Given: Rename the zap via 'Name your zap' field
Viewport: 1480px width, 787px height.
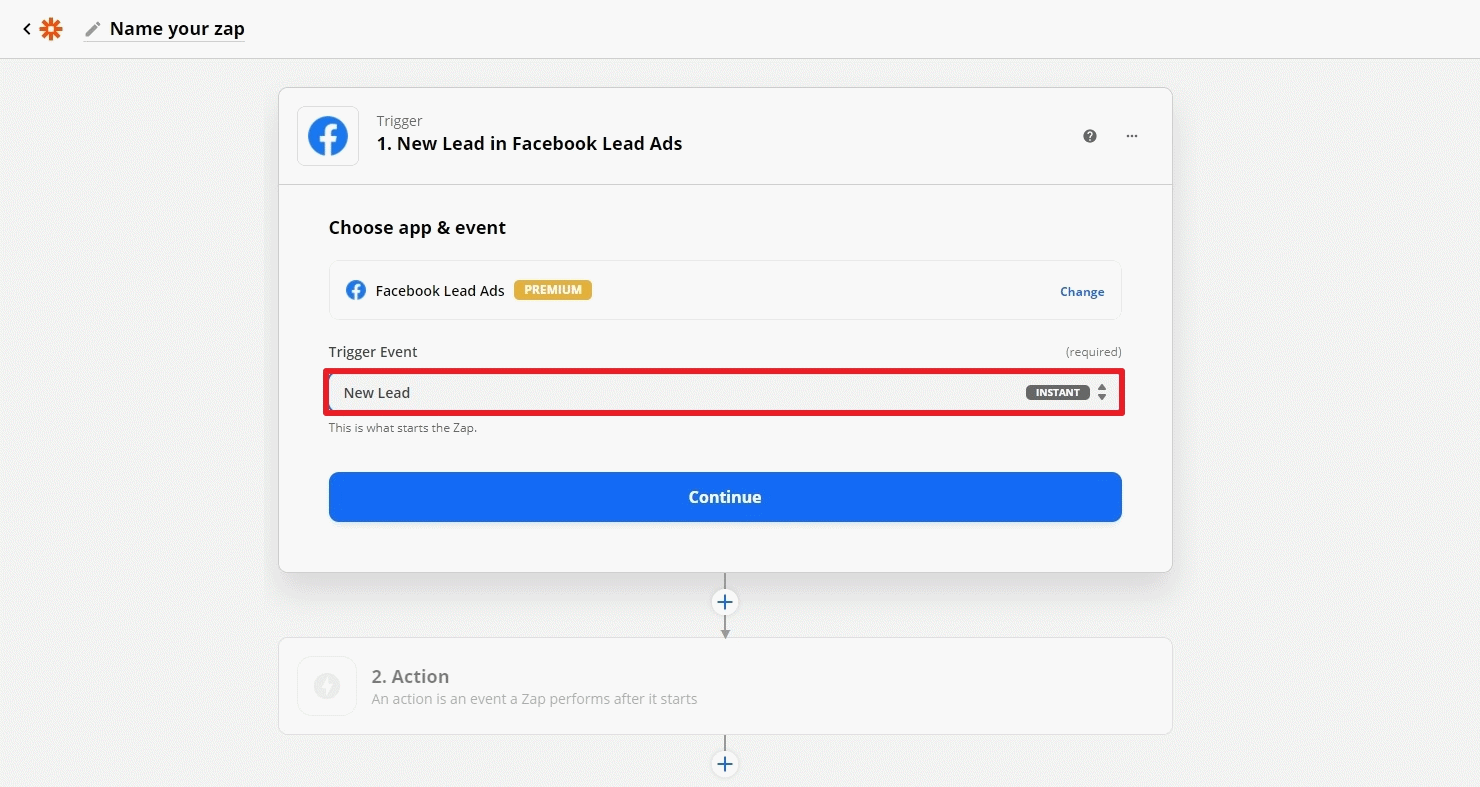Looking at the screenshot, I should coord(177,29).
